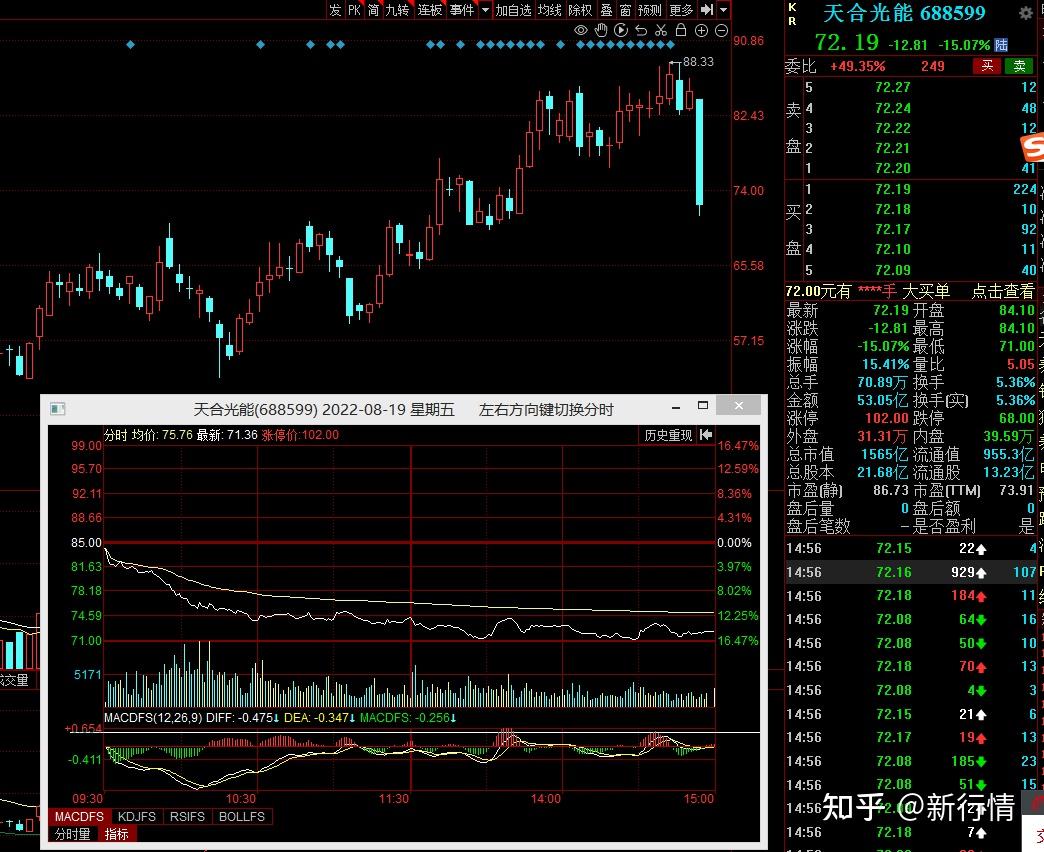Click the 跌停 68.00 value

(1017, 419)
